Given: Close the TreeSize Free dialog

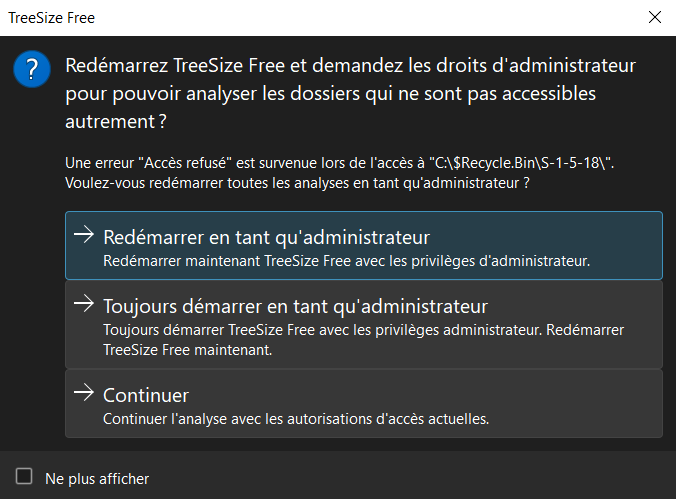Looking at the screenshot, I should pyautogui.click(x=655, y=17).
